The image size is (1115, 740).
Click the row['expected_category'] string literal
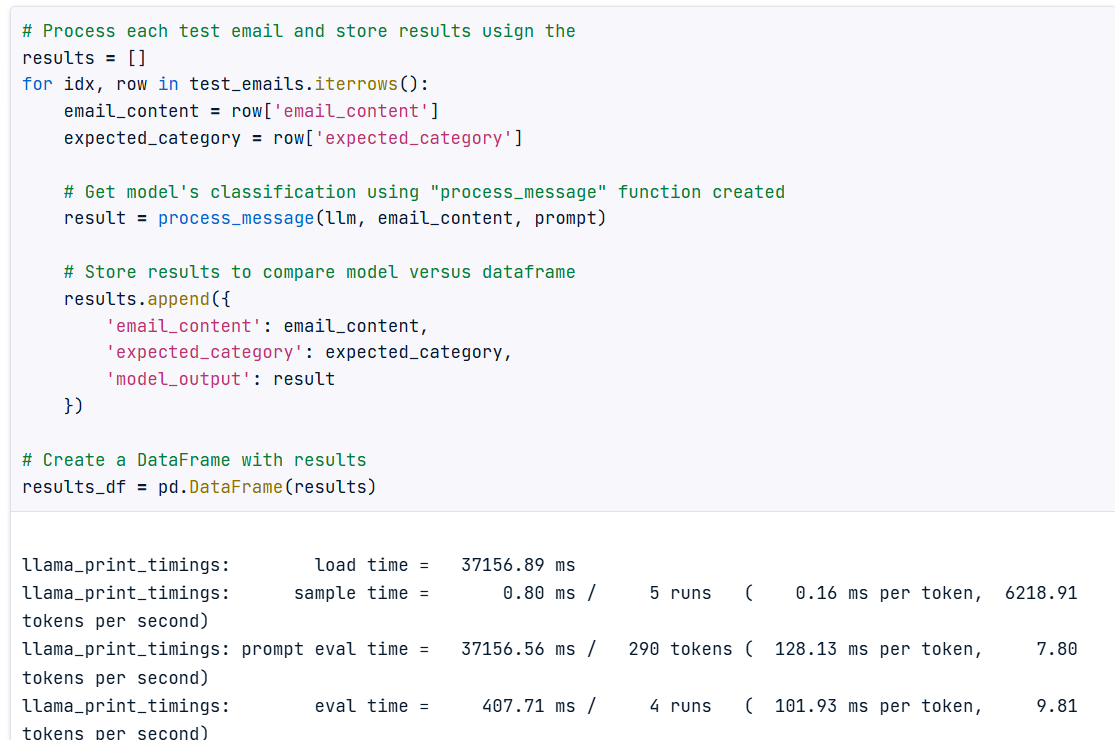pos(413,138)
